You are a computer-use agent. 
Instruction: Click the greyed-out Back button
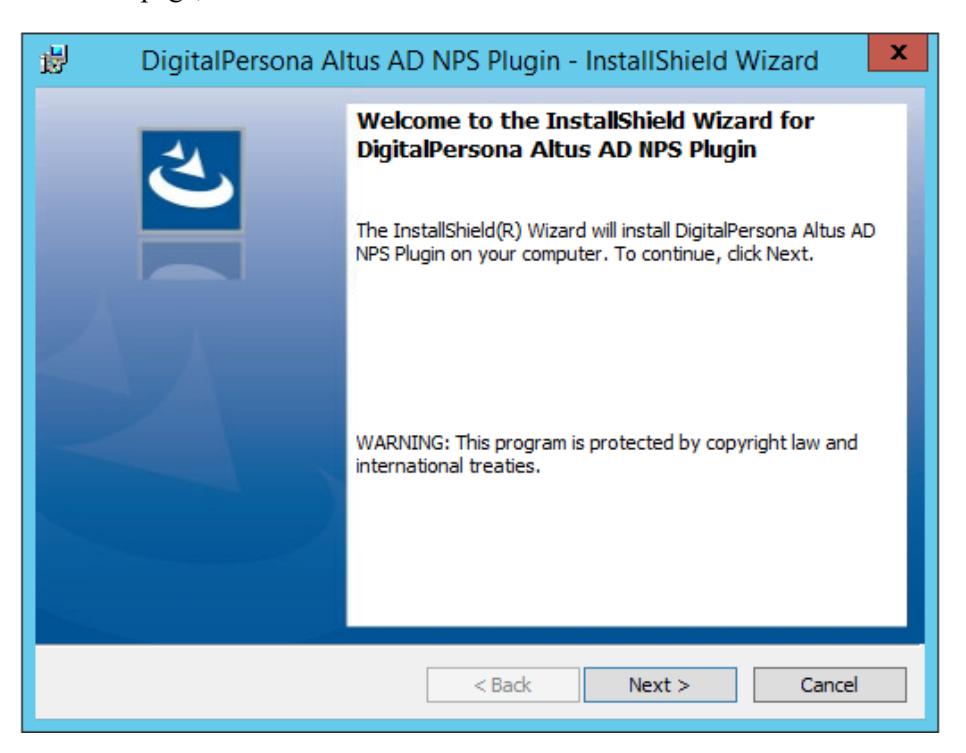(x=503, y=685)
